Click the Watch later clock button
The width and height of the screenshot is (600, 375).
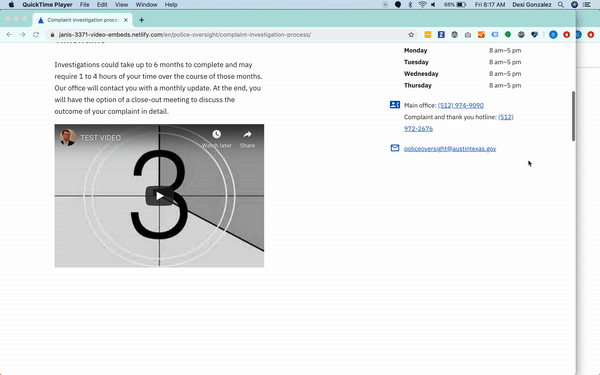(x=217, y=139)
